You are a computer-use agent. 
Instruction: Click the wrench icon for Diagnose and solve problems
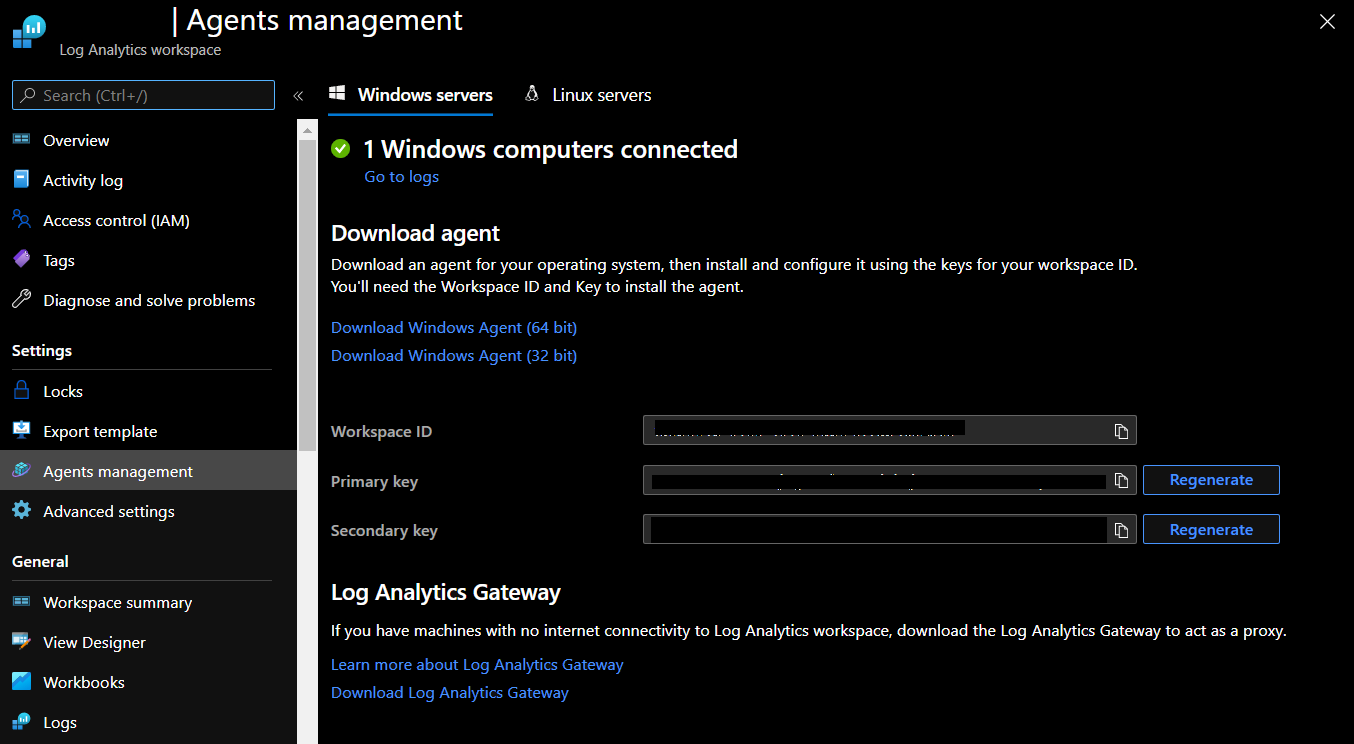pos(22,300)
